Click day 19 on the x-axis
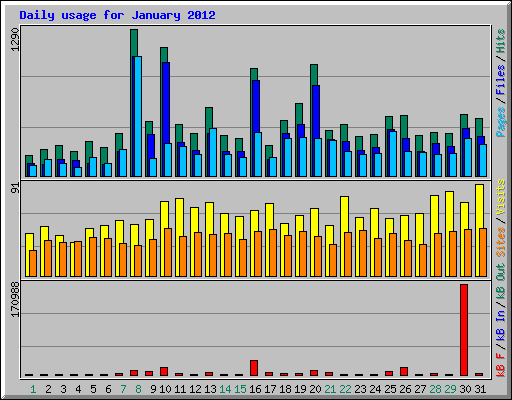 [x=300, y=389]
